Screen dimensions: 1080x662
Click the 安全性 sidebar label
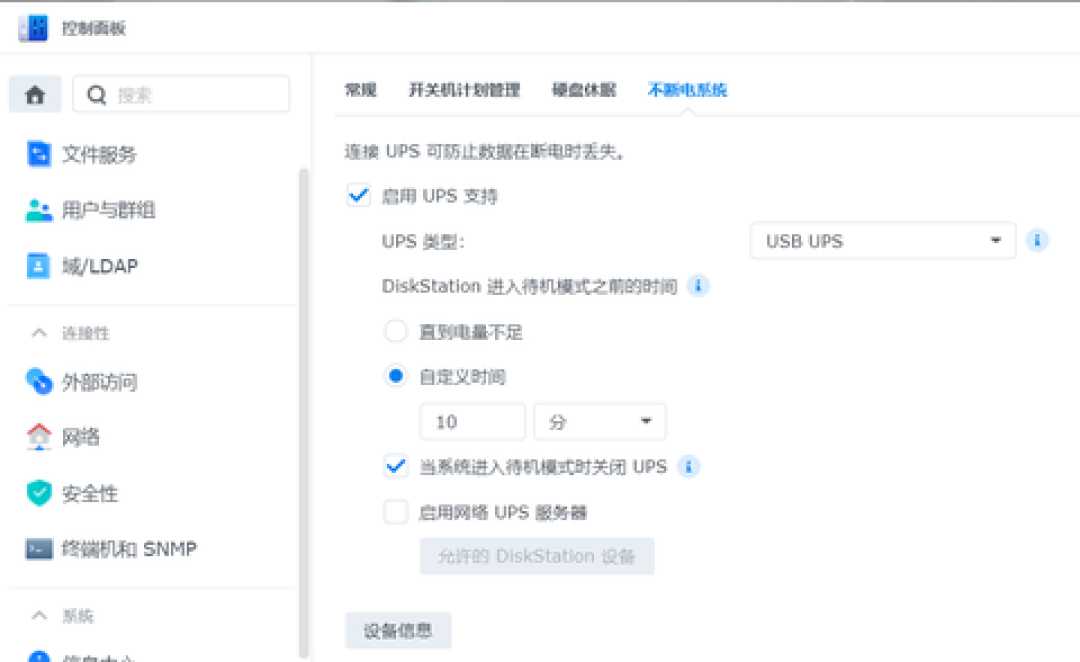point(90,493)
